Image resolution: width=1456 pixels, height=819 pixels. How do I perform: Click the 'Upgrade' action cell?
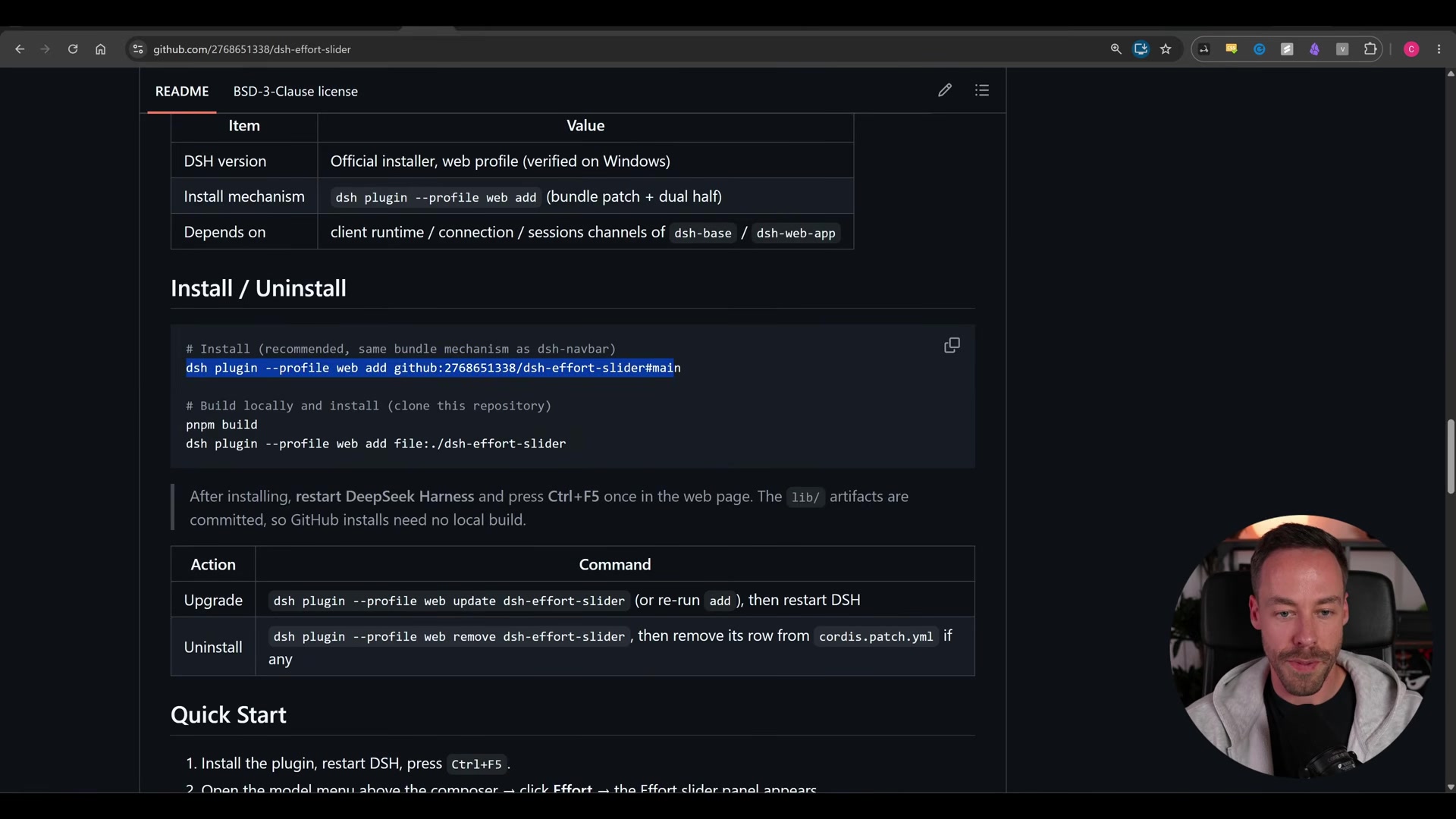pyautogui.click(x=213, y=600)
